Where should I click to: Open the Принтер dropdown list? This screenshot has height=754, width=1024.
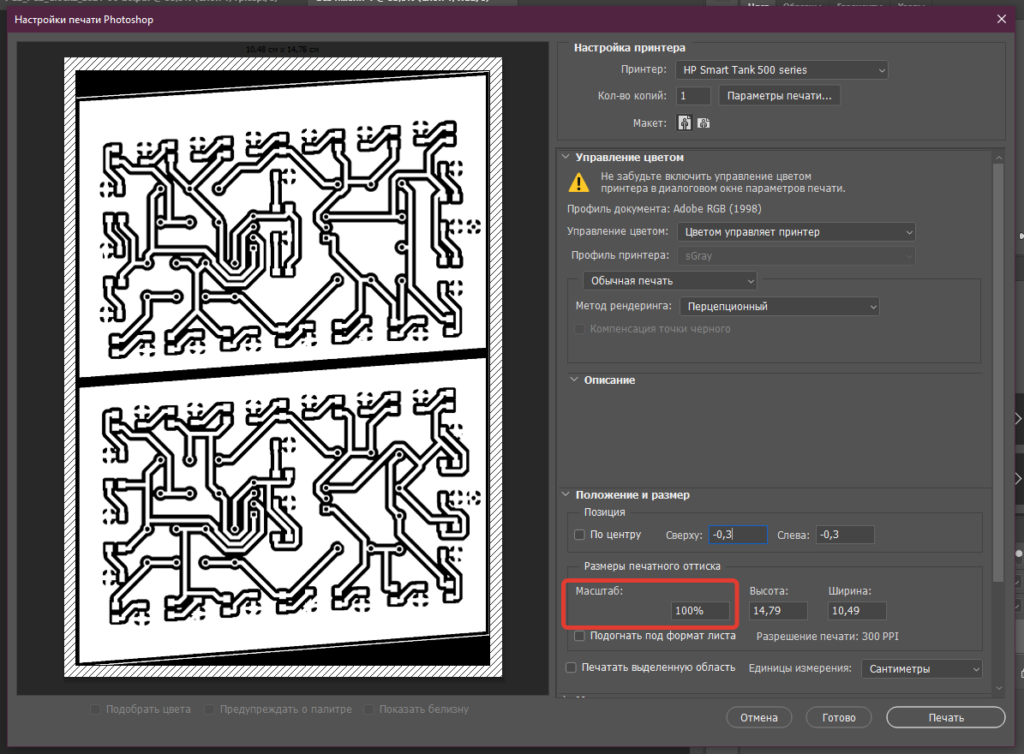780,70
